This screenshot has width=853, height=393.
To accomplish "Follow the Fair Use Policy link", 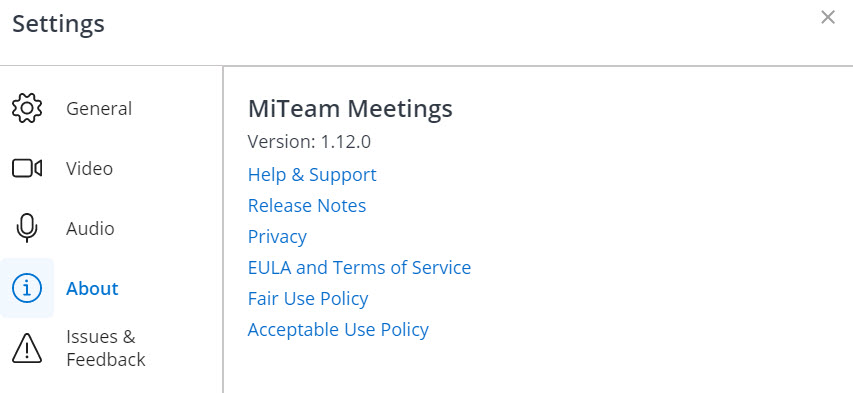I will click(308, 299).
